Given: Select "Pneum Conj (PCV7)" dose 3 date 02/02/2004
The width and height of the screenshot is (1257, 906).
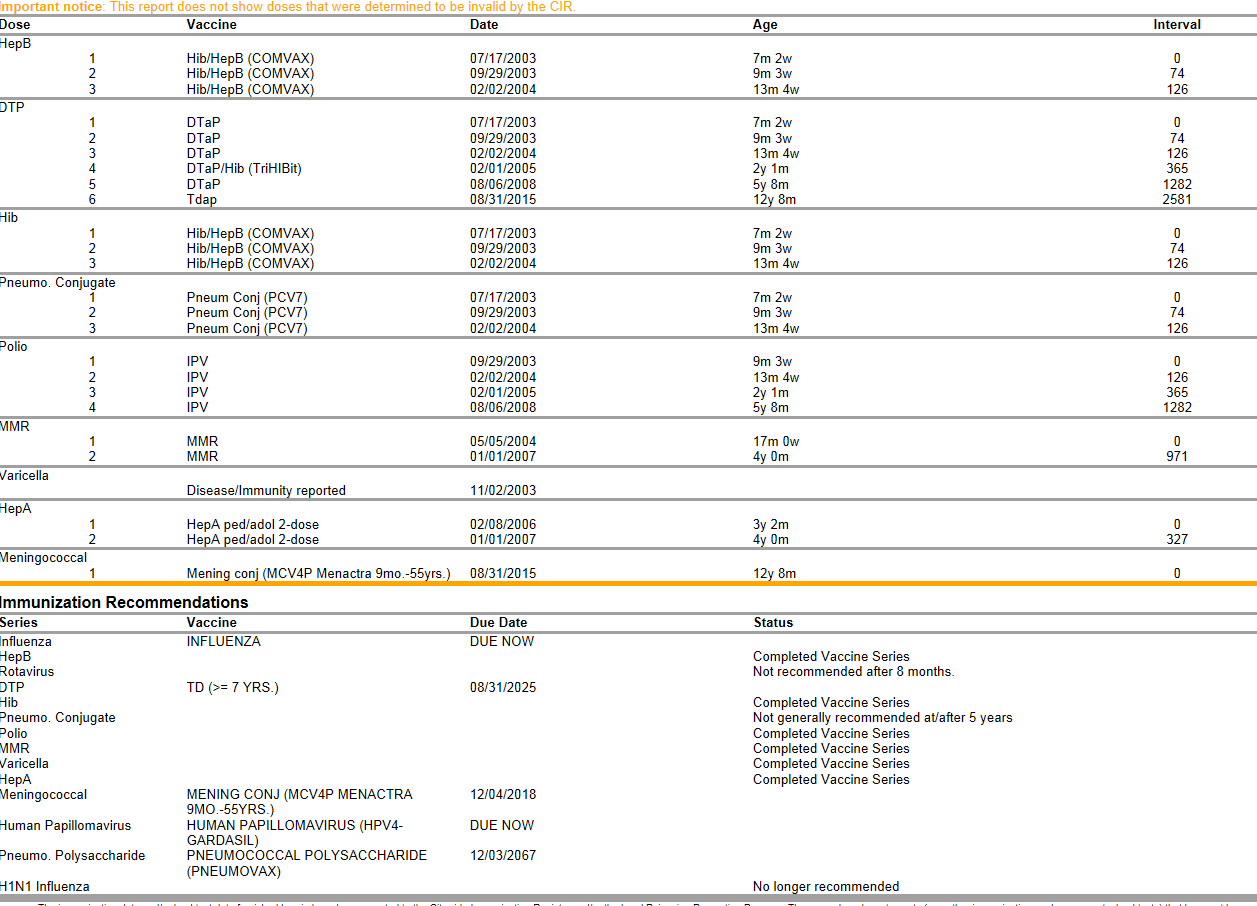Looking at the screenshot, I should click(x=503, y=329).
